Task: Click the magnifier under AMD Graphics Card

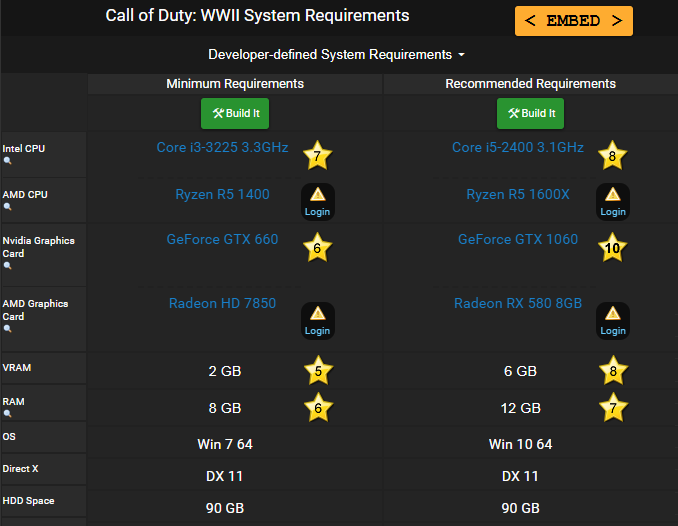Action: pos(7,329)
